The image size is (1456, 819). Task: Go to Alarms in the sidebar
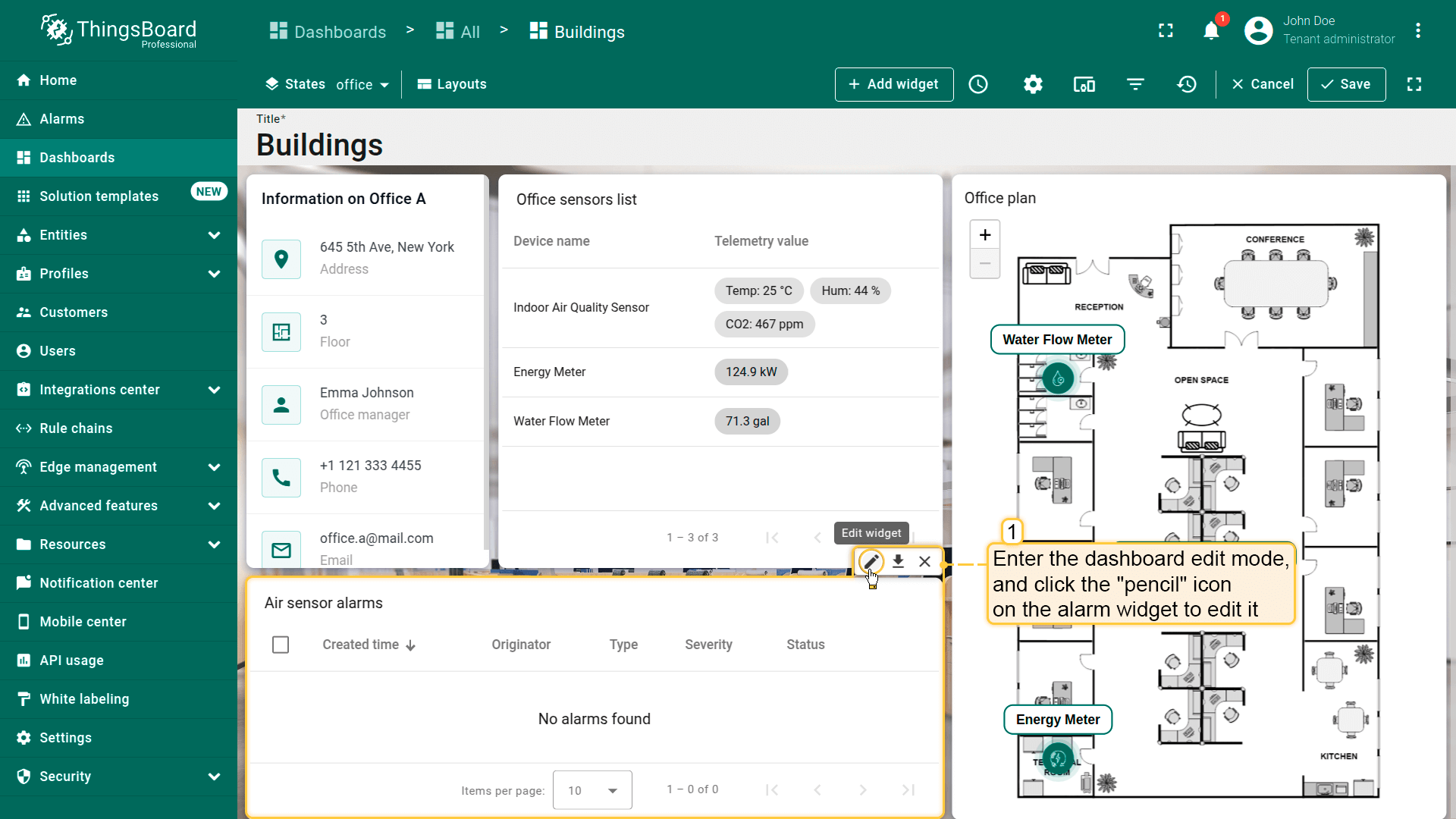click(x=62, y=119)
